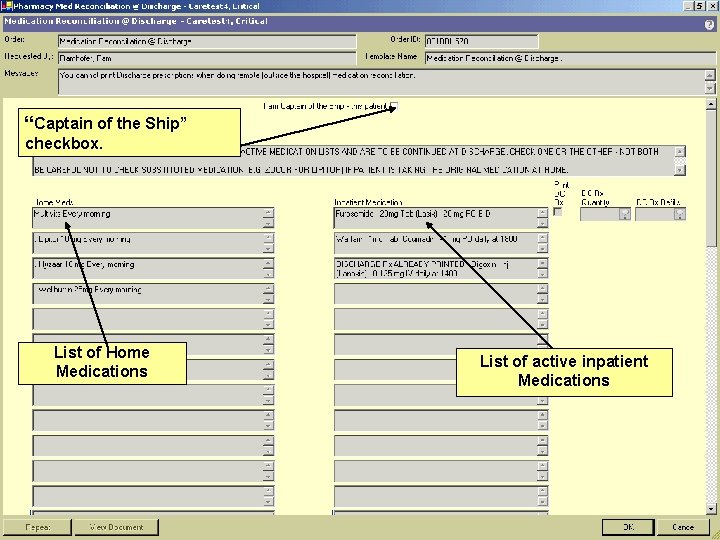
Task: Click the Repeat button
Action: coord(38,527)
